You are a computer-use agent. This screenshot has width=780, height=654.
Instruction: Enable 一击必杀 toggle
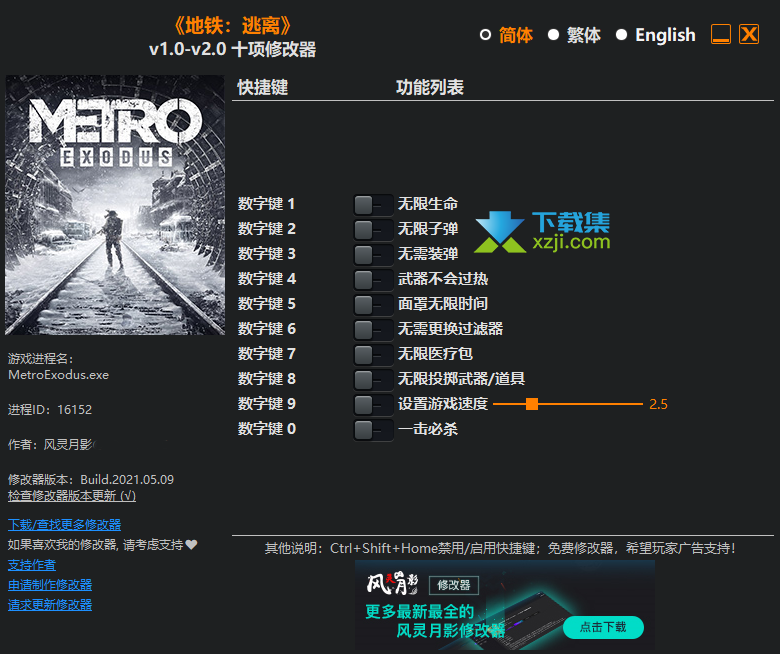pyautogui.click(x=373, y=429)
